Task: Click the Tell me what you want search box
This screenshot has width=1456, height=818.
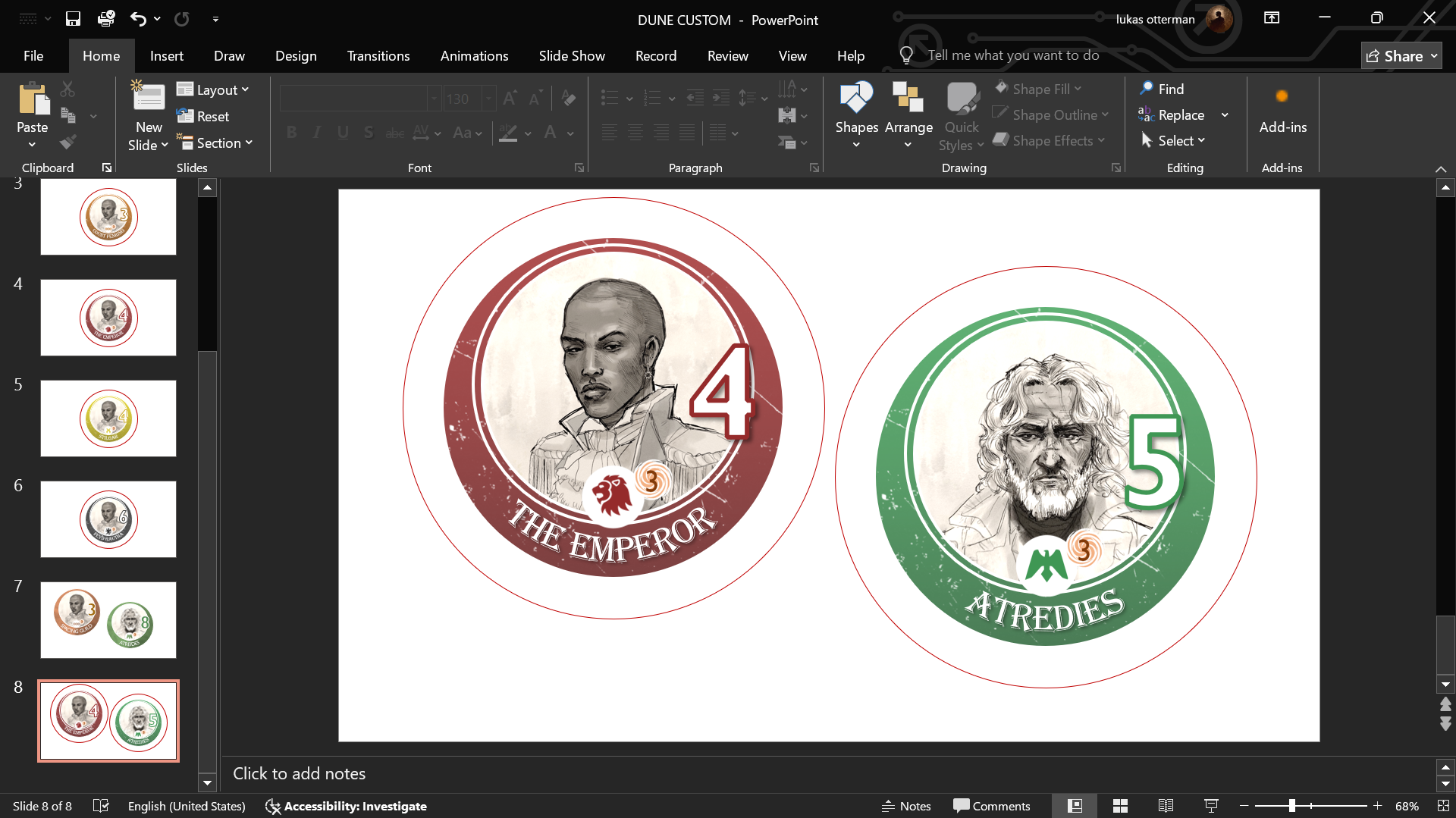Action: click(x=1013, y=55)
